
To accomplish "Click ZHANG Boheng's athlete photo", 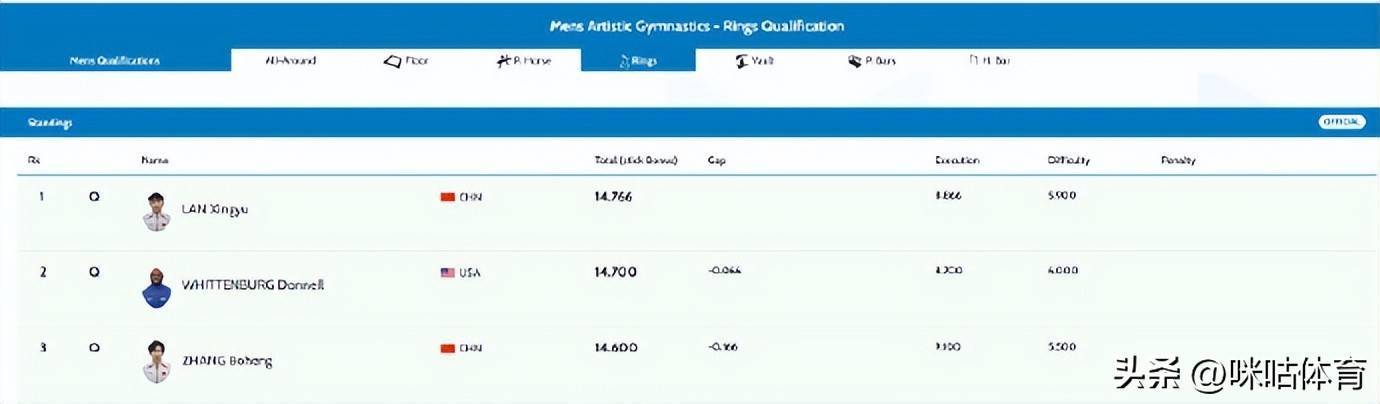I will coord(156,362).
